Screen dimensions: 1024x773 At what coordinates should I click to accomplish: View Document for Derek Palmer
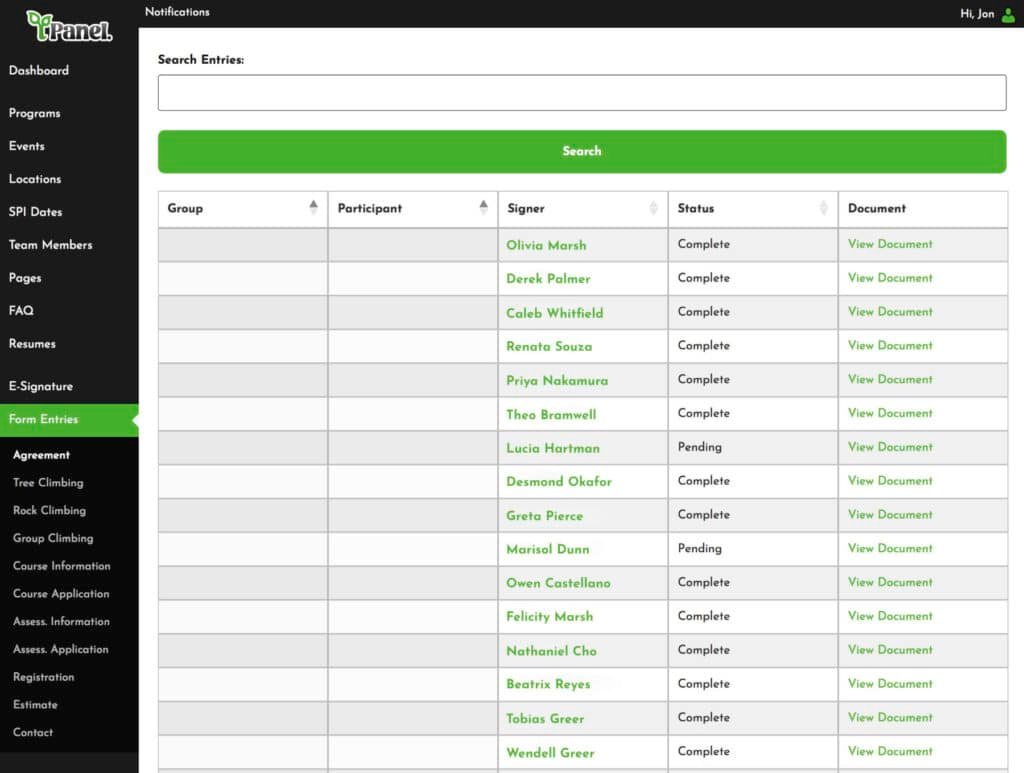tap(890, 278)
